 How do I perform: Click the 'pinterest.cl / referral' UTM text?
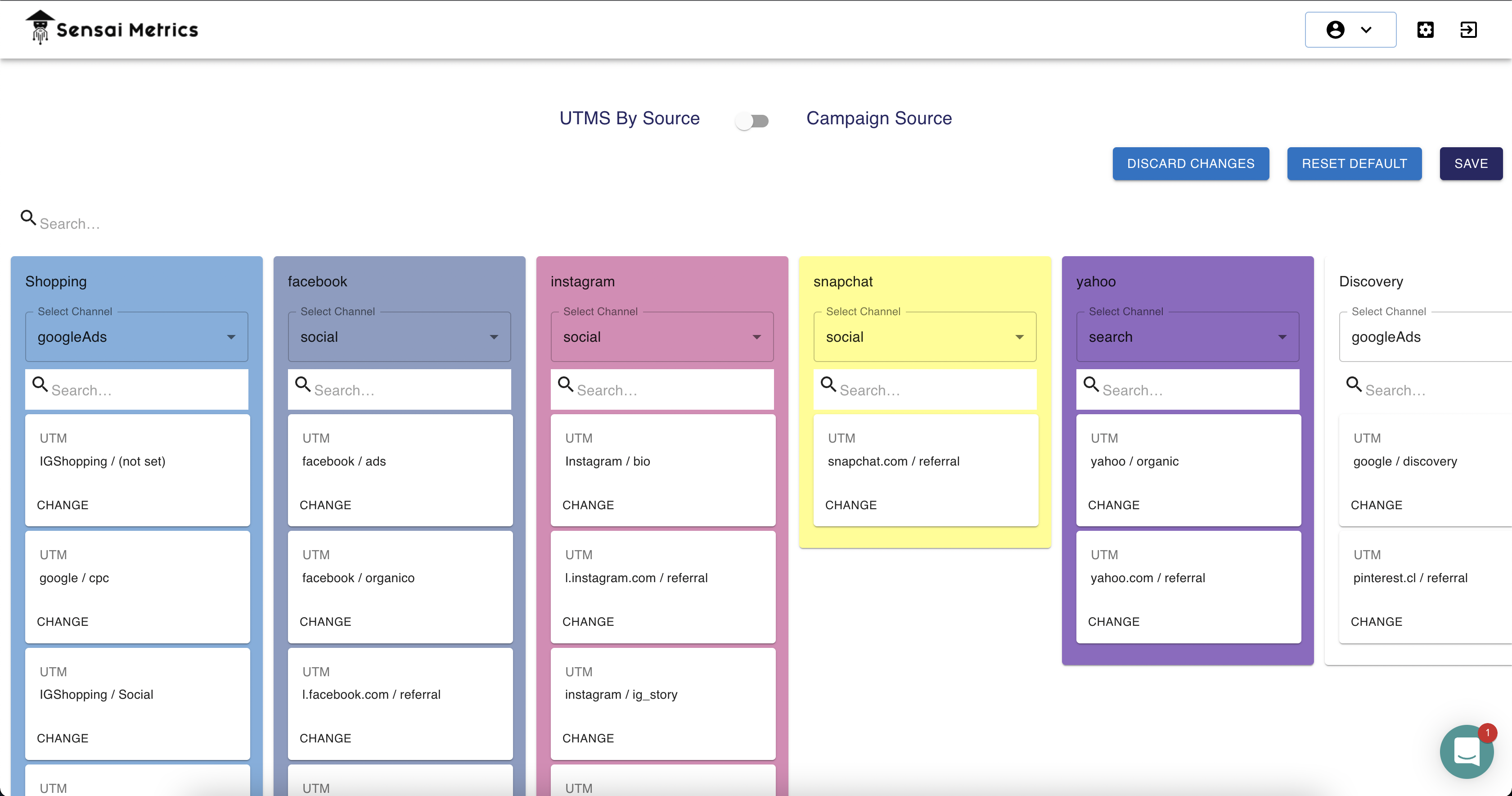click(1410, 578)
